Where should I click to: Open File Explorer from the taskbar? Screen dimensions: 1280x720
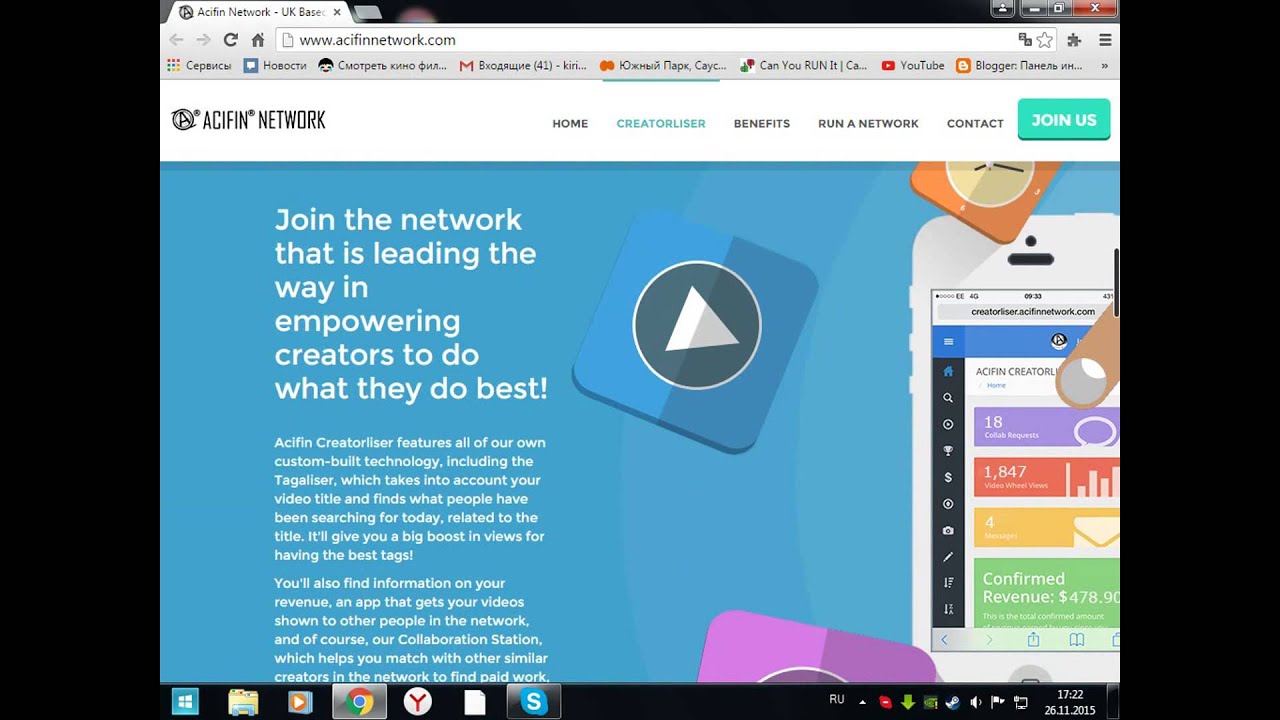243,702
